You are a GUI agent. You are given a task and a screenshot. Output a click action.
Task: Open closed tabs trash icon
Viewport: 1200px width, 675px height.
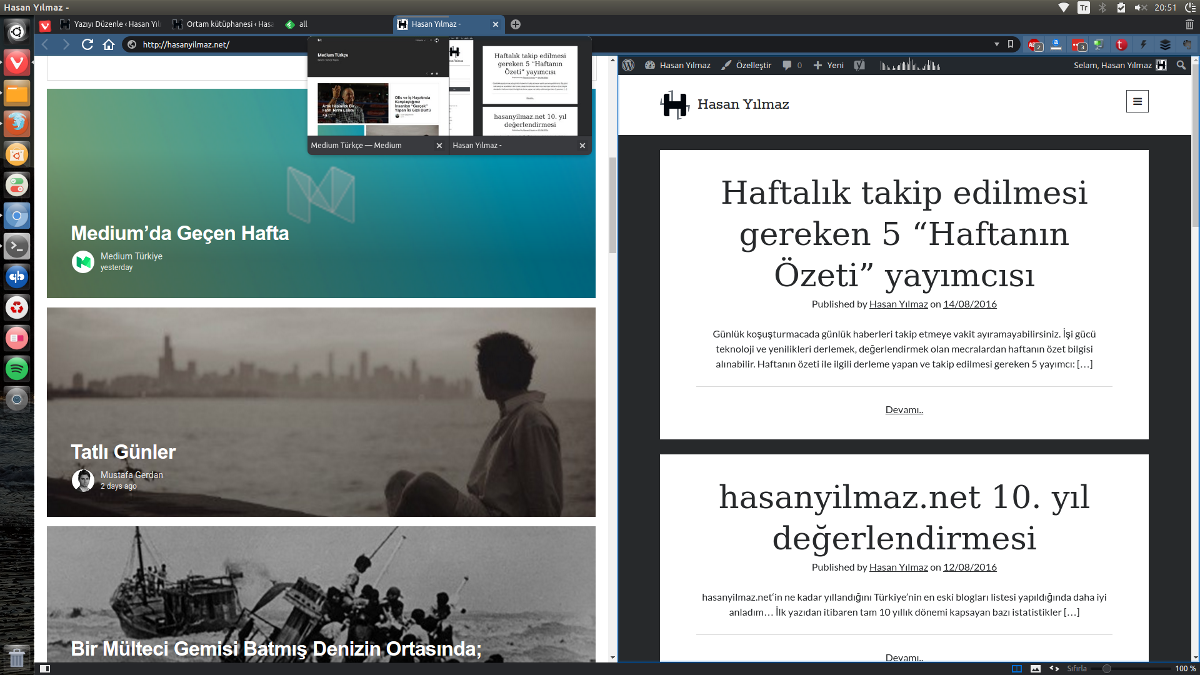coord(1188,24)
